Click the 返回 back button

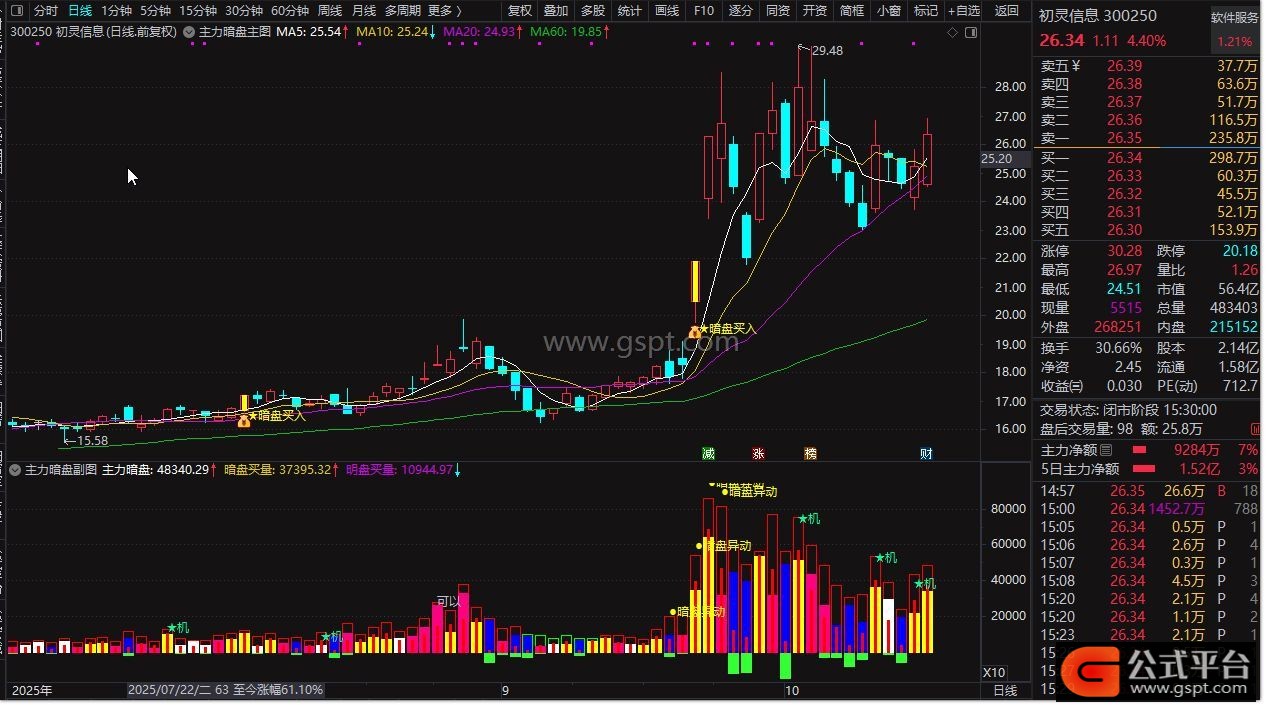[x=1007, y=11]
